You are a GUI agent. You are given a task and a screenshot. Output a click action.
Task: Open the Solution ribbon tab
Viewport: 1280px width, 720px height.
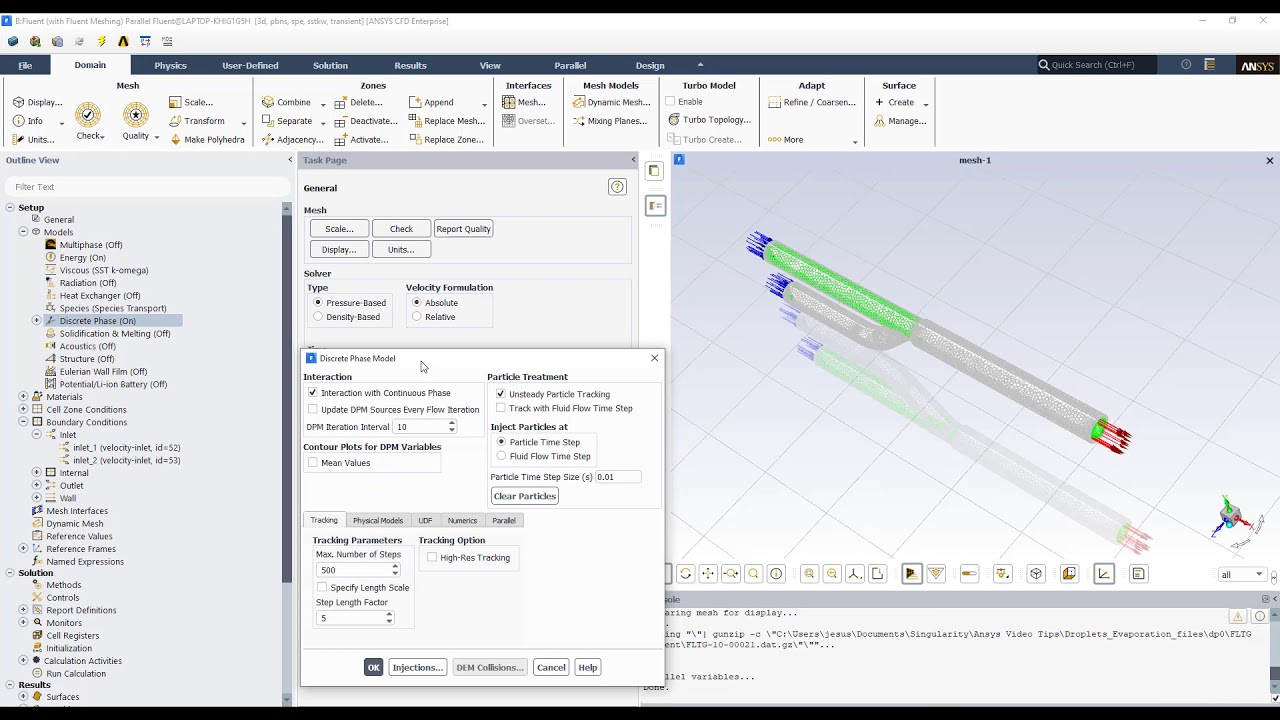click(x=330, y=65)
